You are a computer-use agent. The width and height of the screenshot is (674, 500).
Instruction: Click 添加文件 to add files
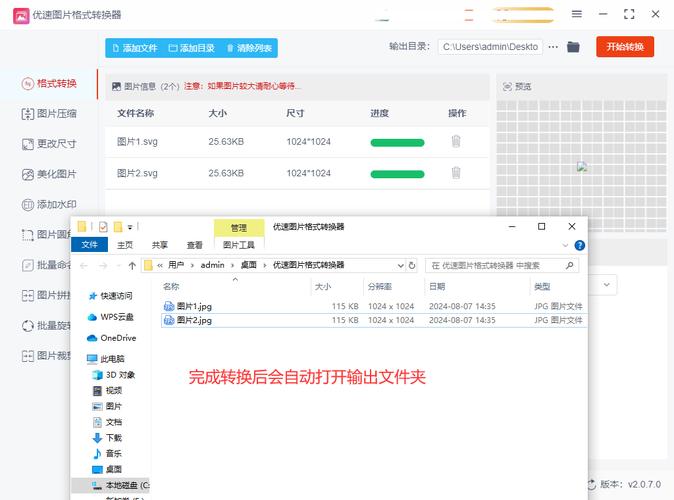click(x=135, y=48)
